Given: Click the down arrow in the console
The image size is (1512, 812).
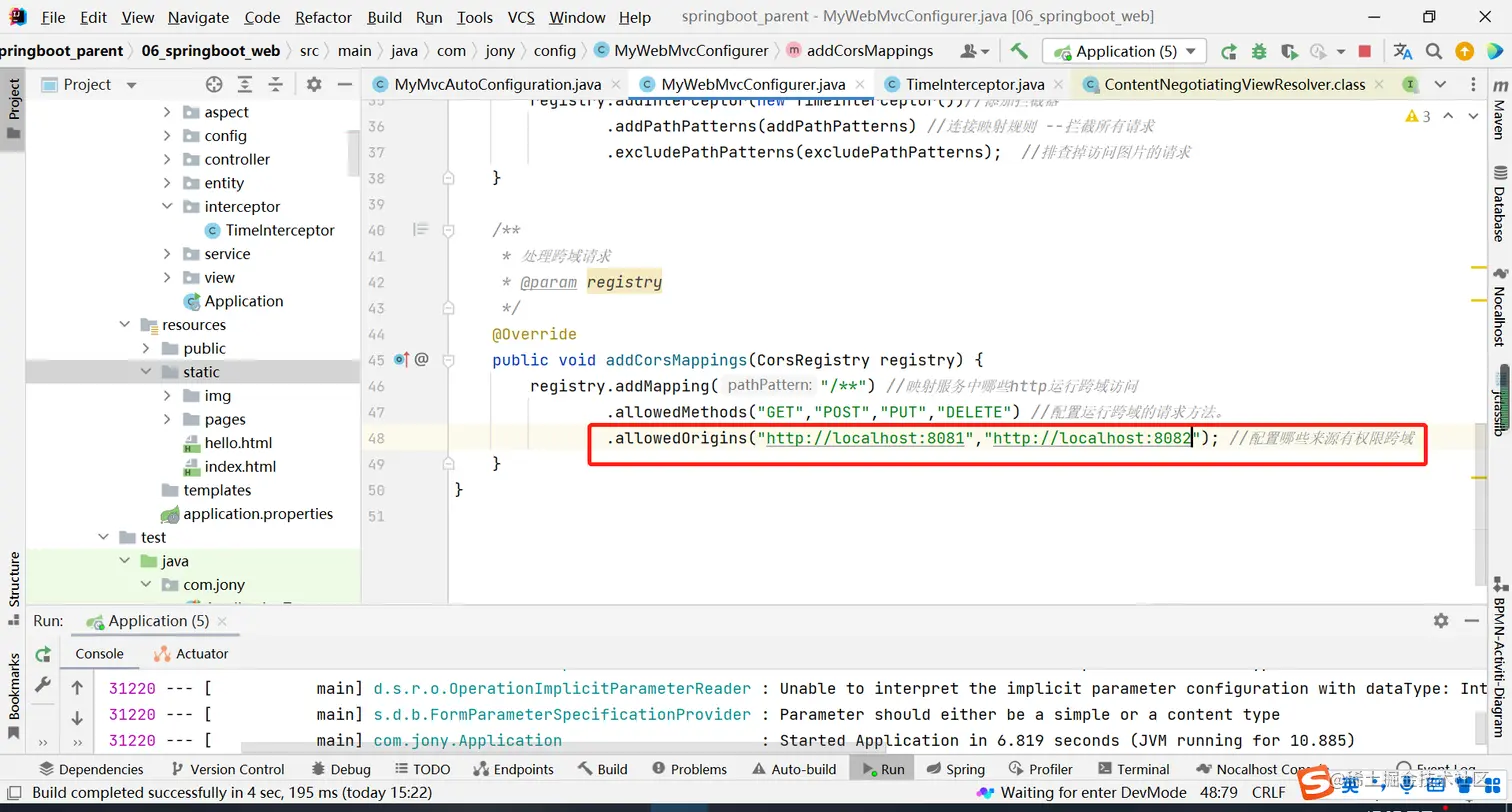Looking at the screenshot, I should [x=77, y=718].
